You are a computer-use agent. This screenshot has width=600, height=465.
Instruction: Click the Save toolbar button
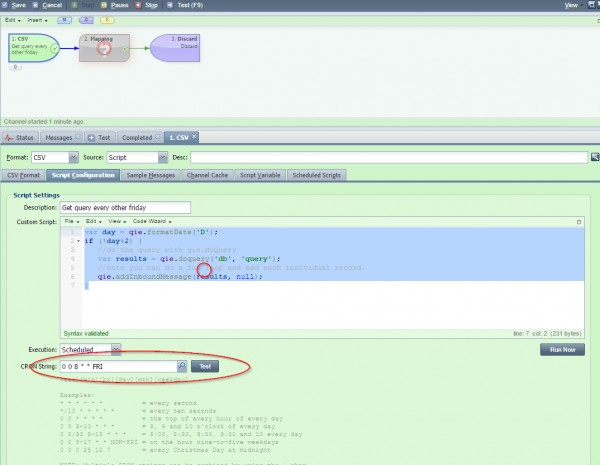click(x=14, y=5)
